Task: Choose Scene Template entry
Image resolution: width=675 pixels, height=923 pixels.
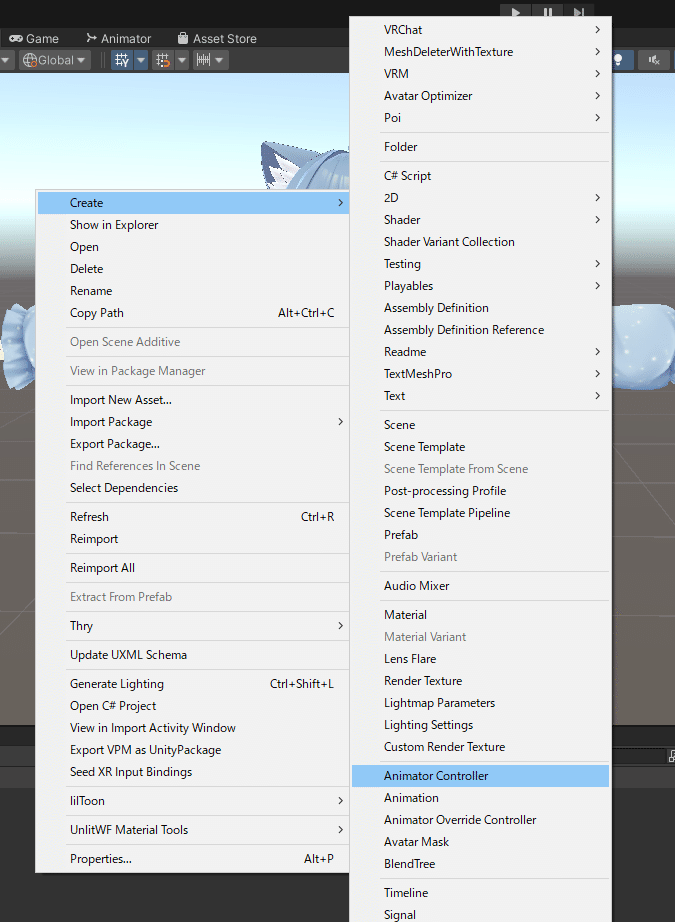Action: [480, 447]
